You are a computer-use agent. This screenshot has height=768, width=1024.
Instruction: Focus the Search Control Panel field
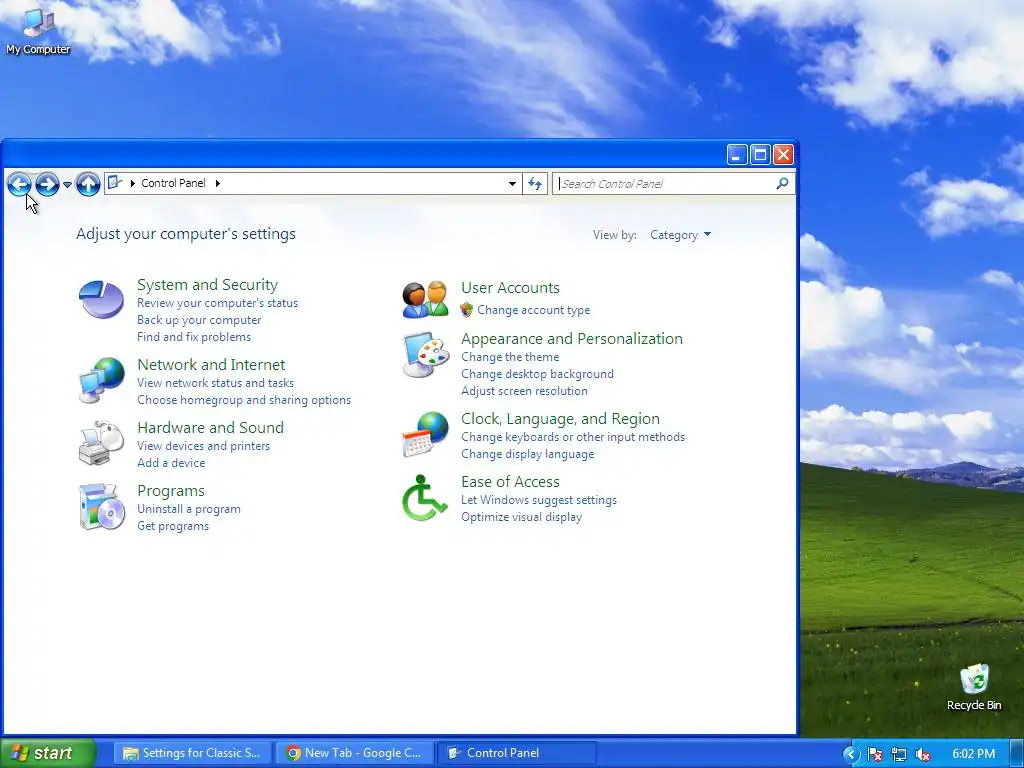tap(673, 184)
